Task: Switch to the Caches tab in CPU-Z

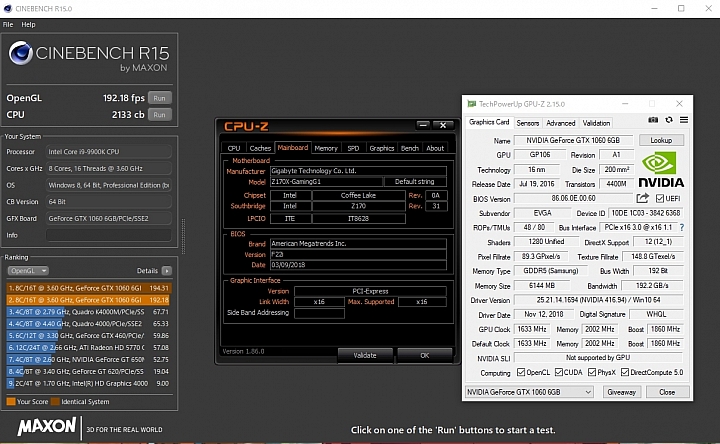Action: tap(260, 148)
